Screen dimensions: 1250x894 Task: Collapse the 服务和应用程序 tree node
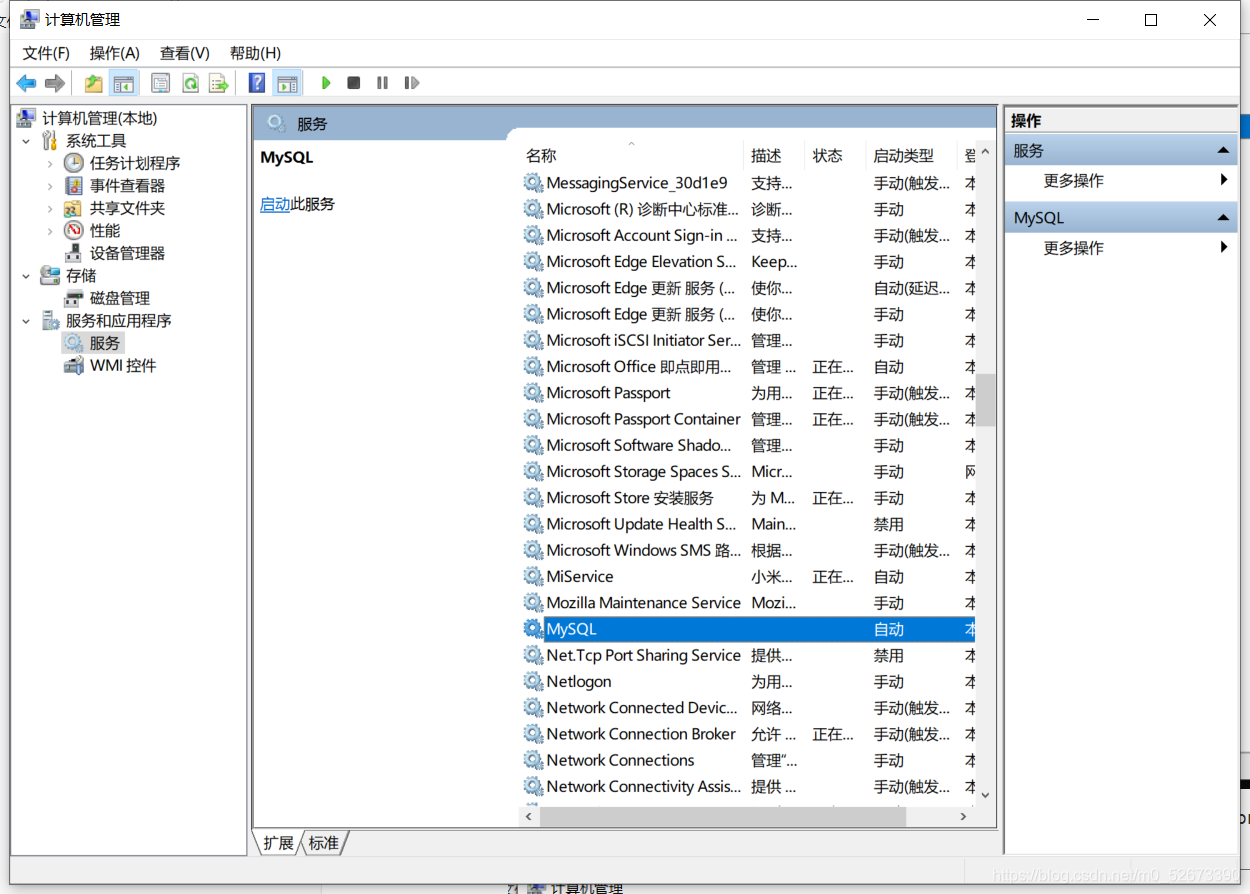tap(26, 321)
